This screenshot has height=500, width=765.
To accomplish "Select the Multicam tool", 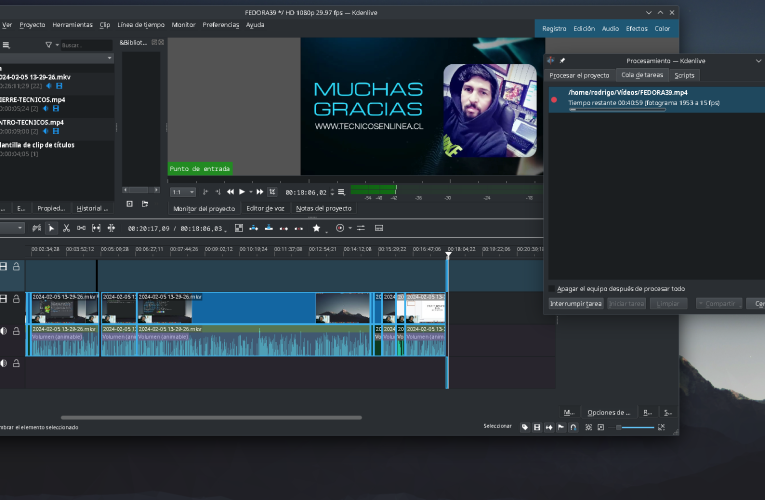I will [x=111, y=228].
